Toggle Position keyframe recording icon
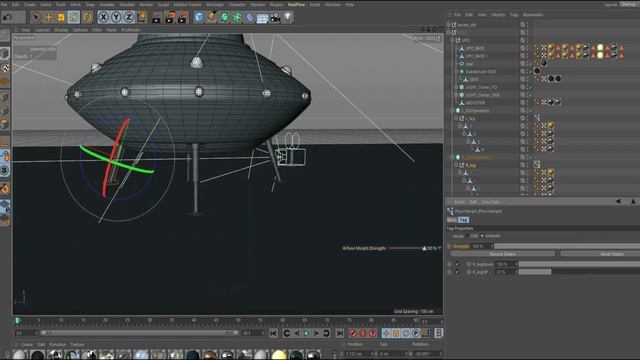Screen dimensions: 640x360 click(x=386, y=333)
